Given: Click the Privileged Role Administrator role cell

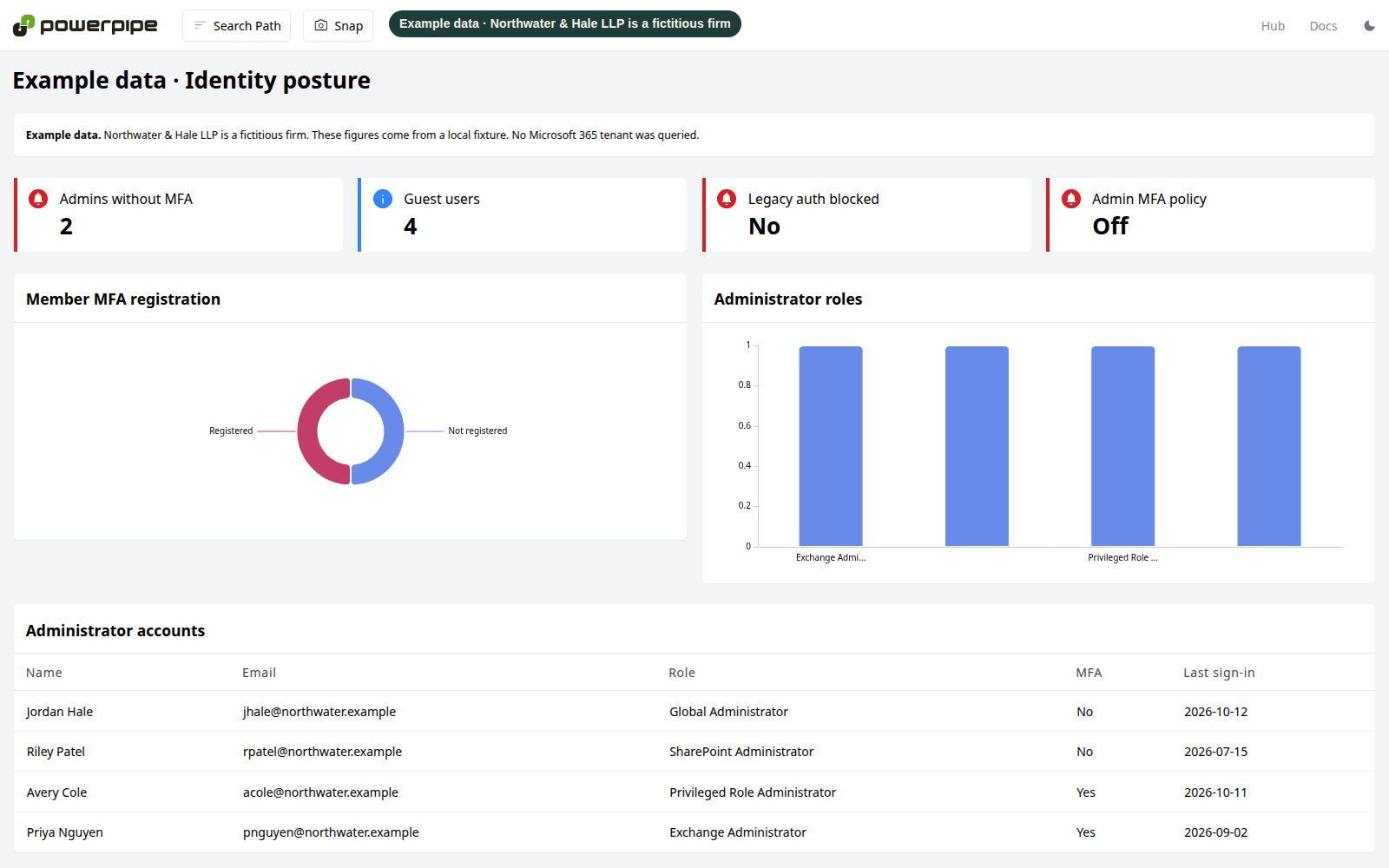Looking at the screenshot, I should point(753,792).
